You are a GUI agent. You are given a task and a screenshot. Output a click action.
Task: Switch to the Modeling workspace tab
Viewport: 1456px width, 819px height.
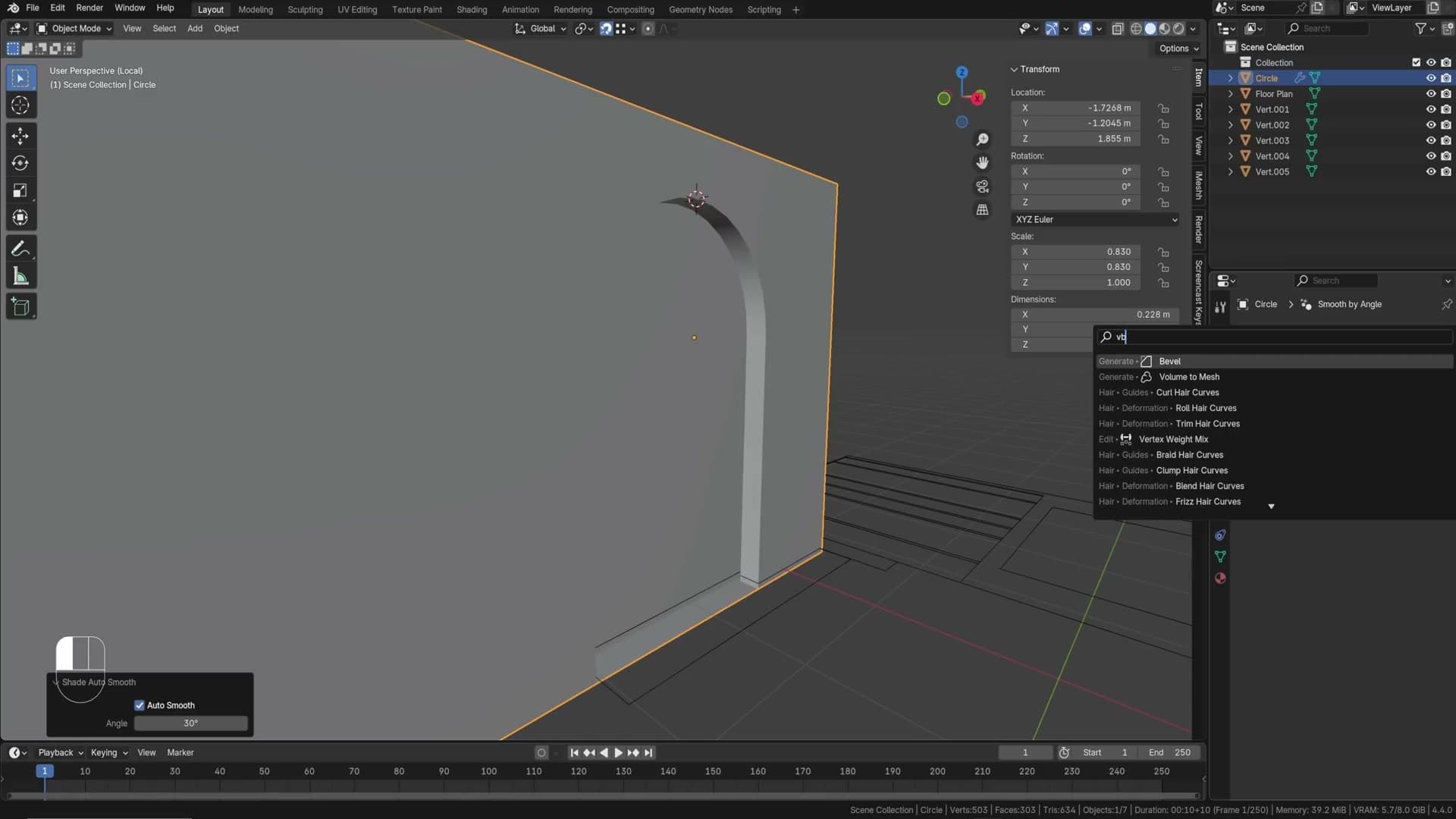tap(255, 10)
